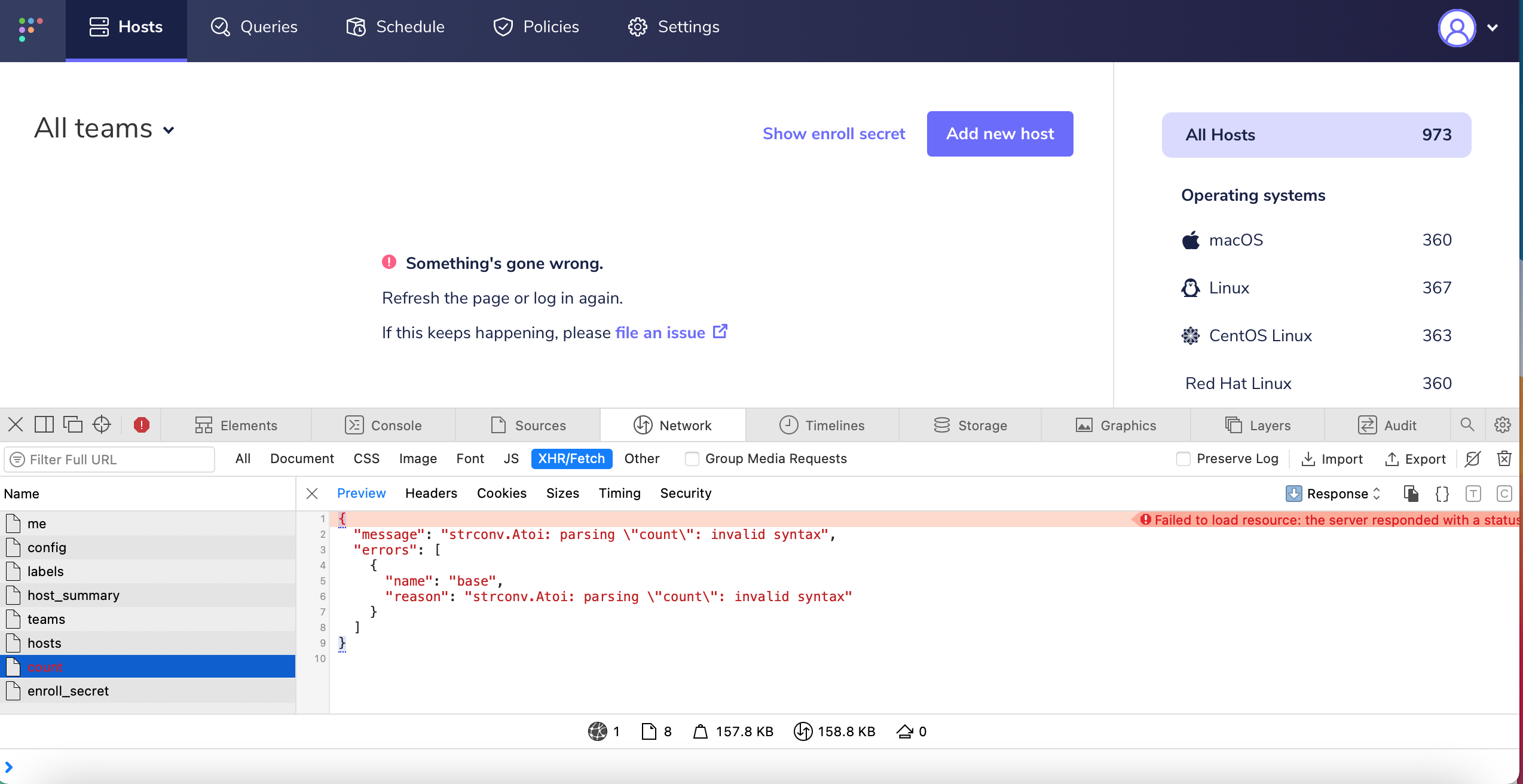Image resolution: width=1523 pixels, height=784 pixels.
Task: Select the element inspection crosshair in the inspector toolbar
Action: point(102,424)
